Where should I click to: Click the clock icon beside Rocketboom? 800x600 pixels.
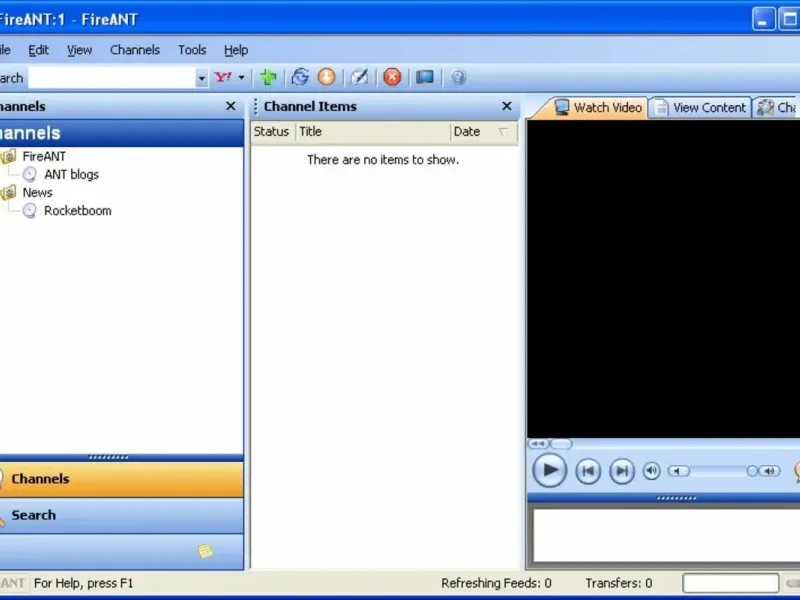tap(30, 211)
